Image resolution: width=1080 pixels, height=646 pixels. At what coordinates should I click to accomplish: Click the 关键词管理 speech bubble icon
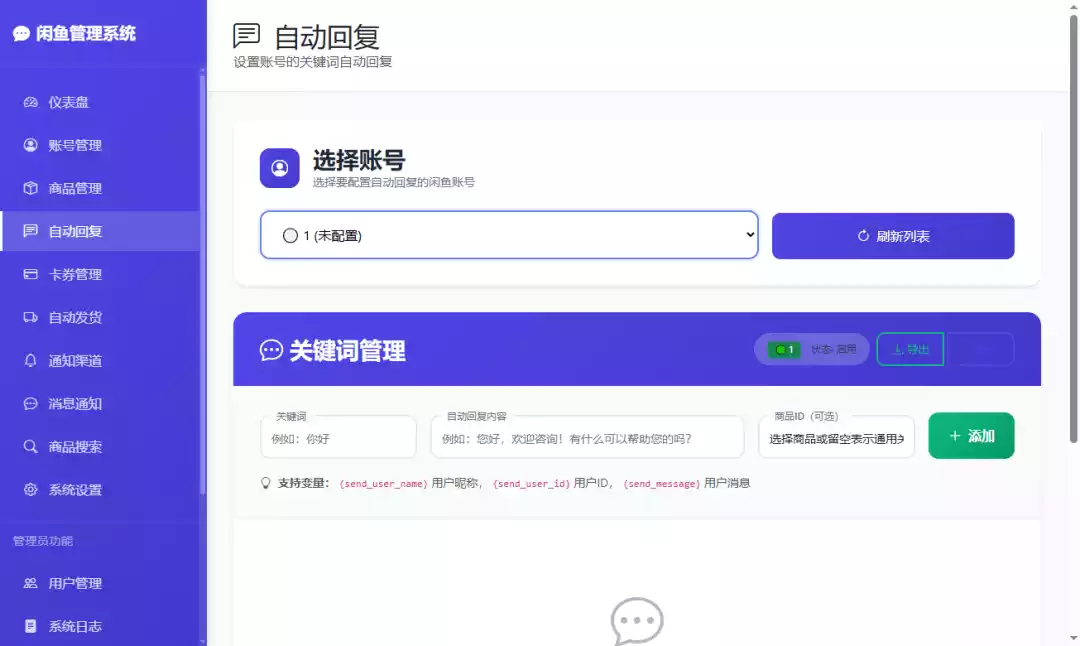point(271,350)
